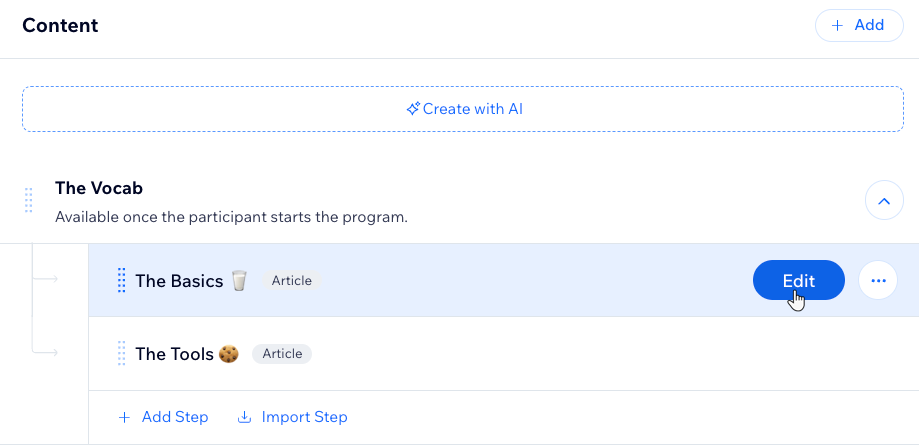Viewport: 919px width, 445px height.
Task: Select the drag handle of The Basics step
Action: [121, 280]
